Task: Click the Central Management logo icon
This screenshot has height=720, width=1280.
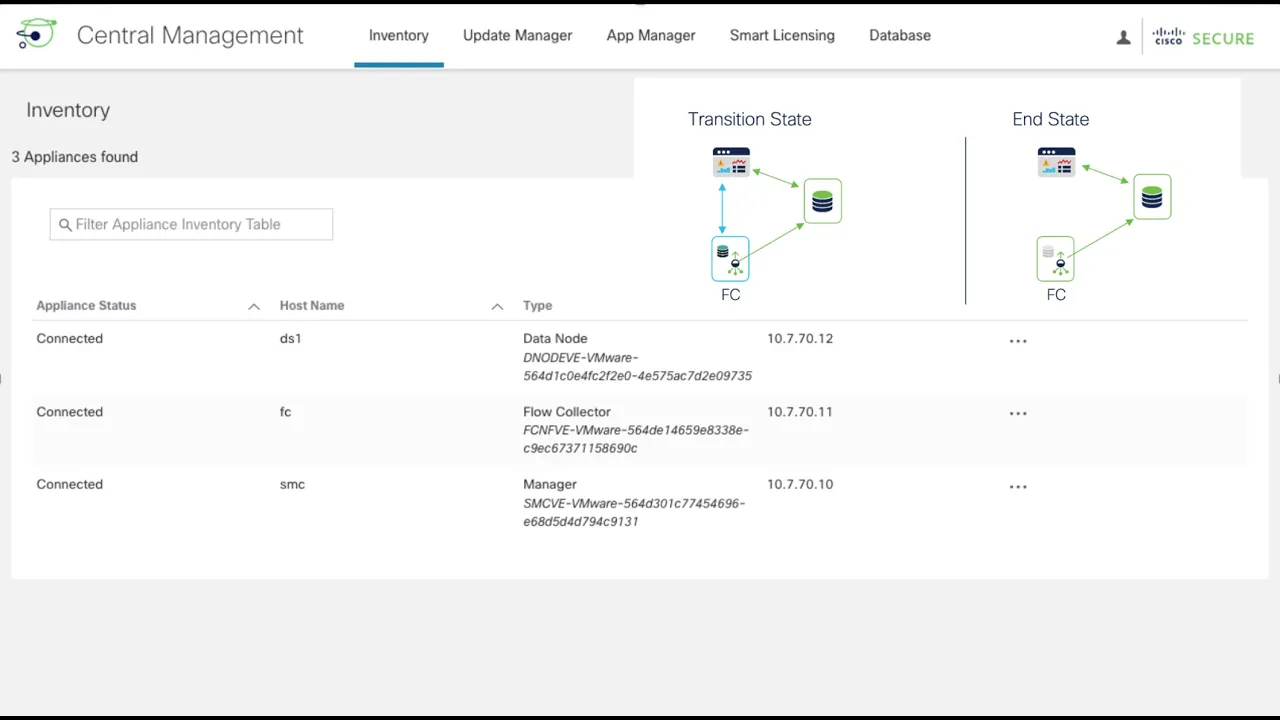Action: 36,35
